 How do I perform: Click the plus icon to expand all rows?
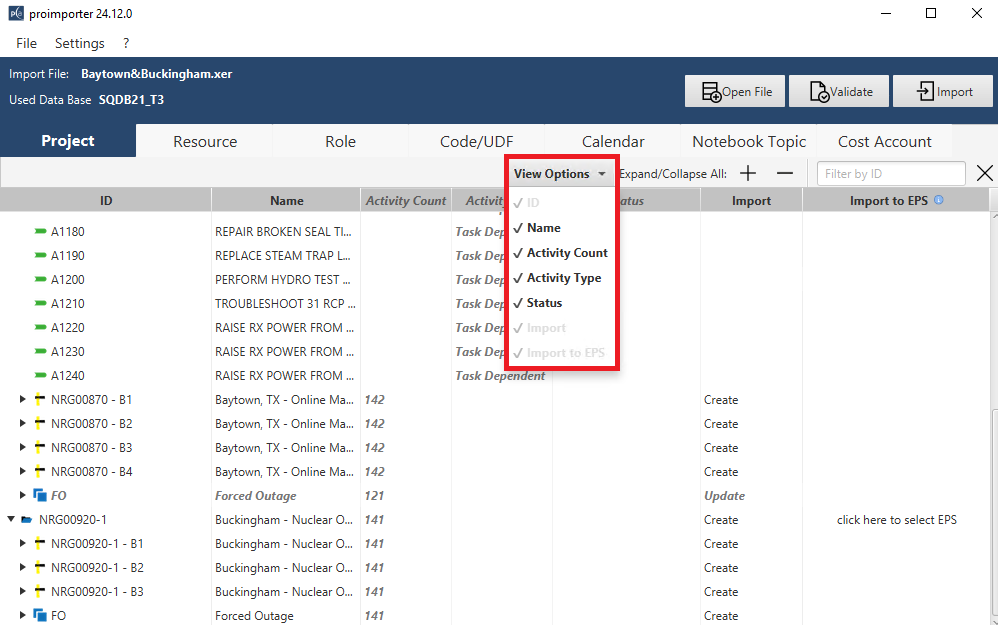[x=748, y=173]
